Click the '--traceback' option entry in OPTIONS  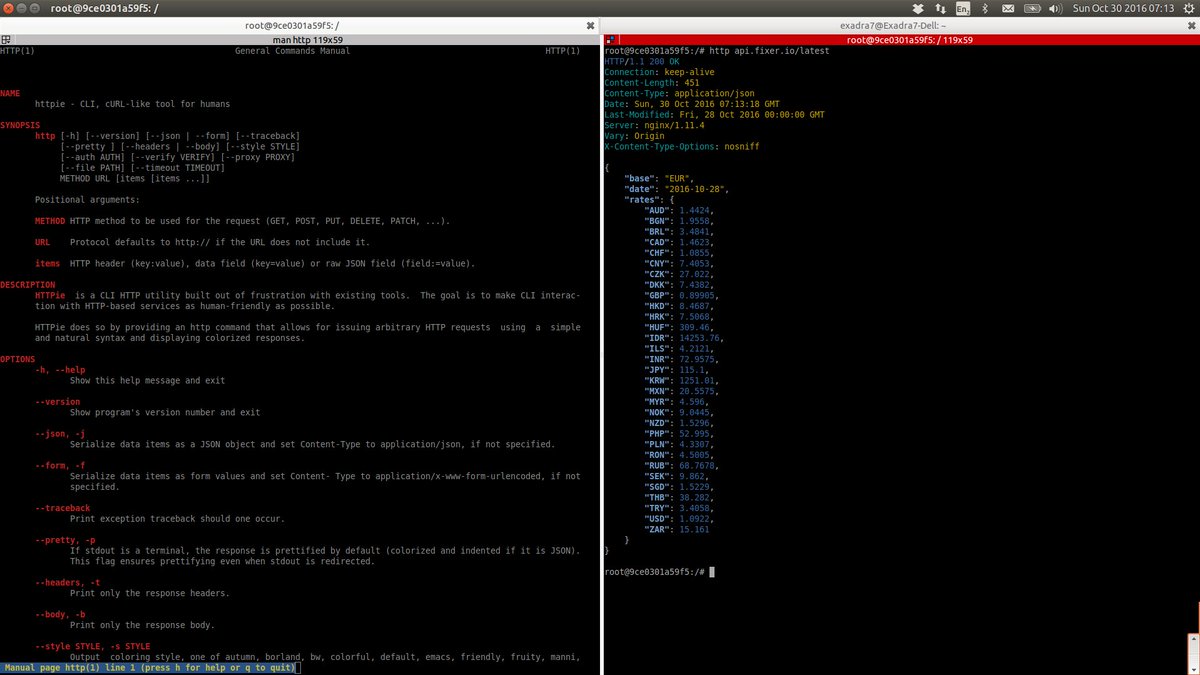pos(62,508)
